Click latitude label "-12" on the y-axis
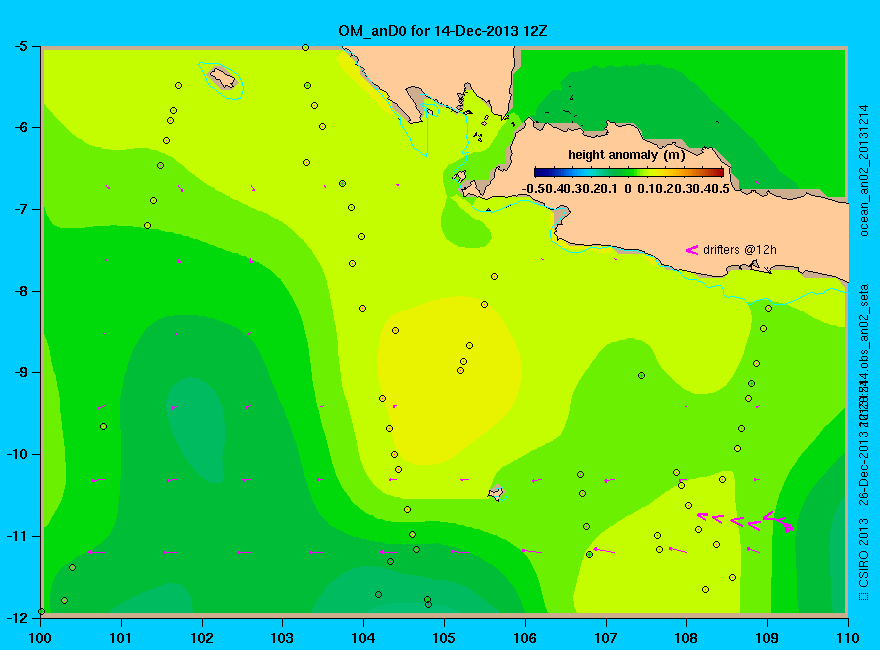 (x=17, y=617)
